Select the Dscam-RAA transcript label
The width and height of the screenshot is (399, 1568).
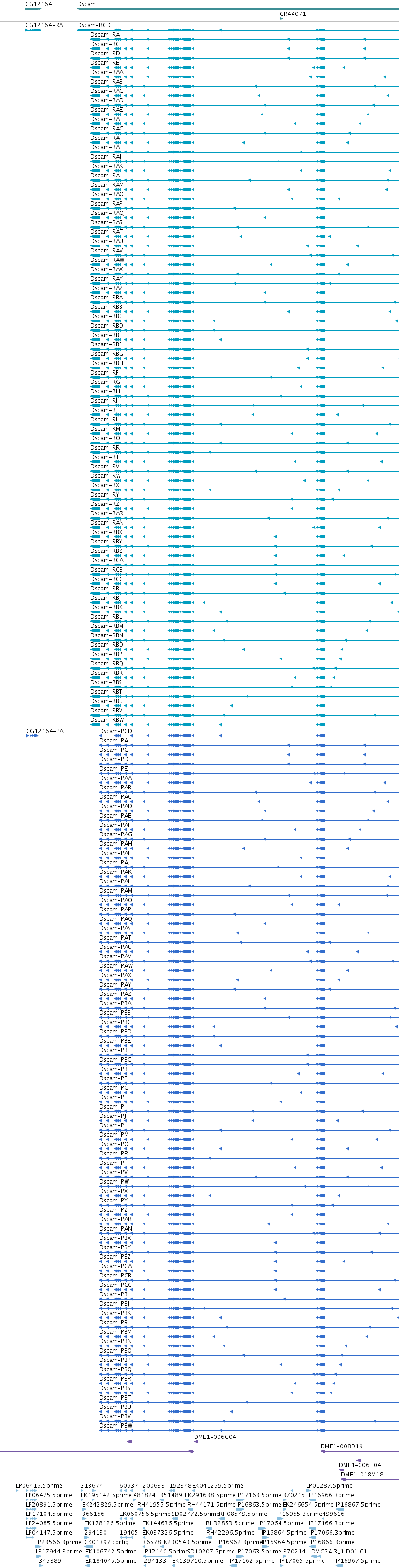(x=107, y=72)
